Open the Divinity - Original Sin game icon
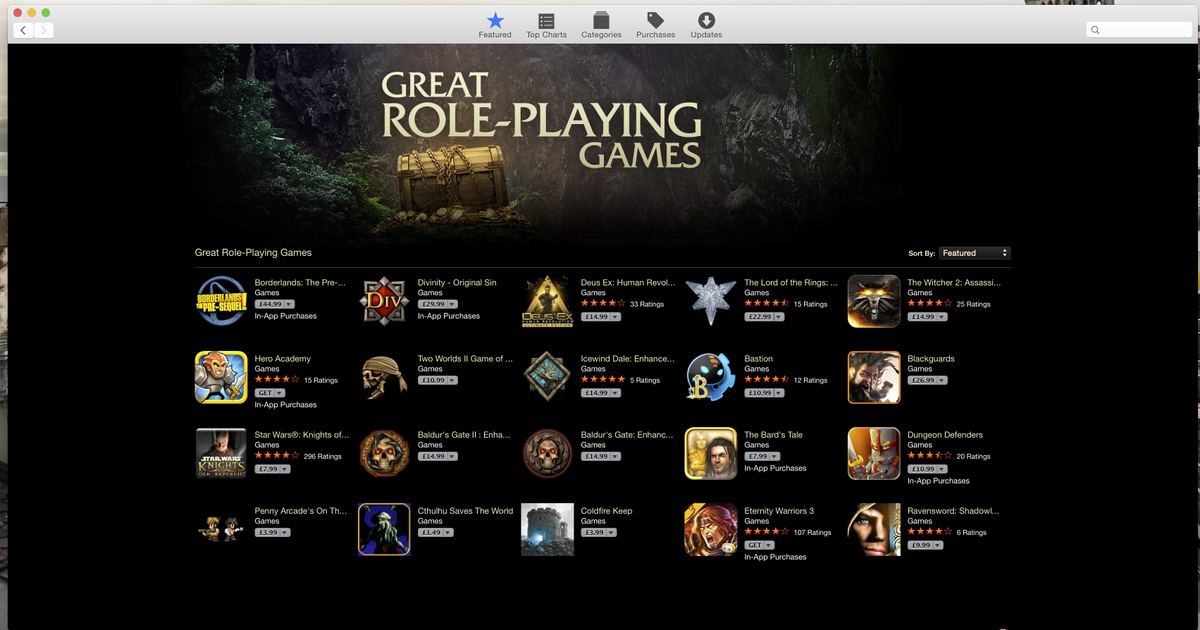 point(384,301)
